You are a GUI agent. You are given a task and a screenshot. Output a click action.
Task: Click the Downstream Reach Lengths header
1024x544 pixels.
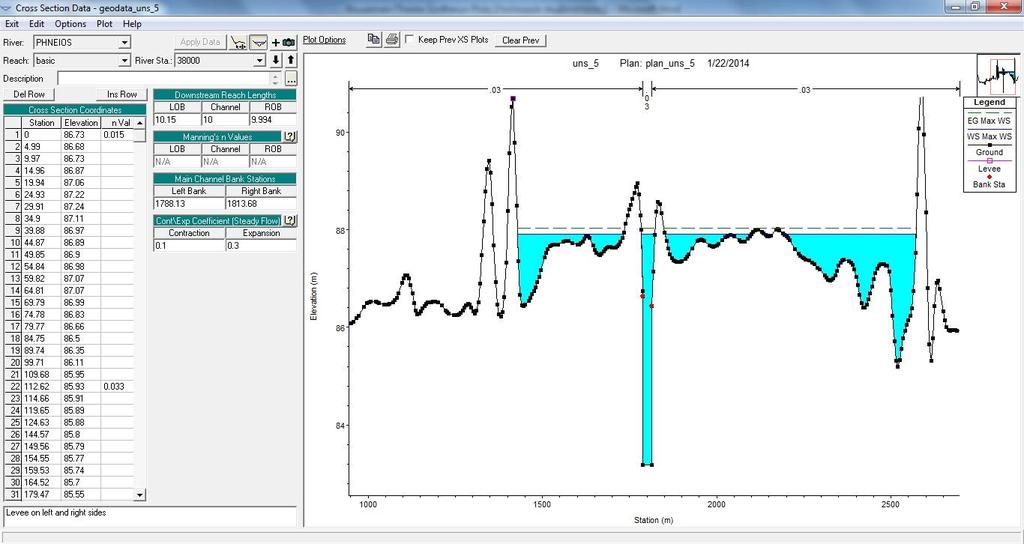225,95
